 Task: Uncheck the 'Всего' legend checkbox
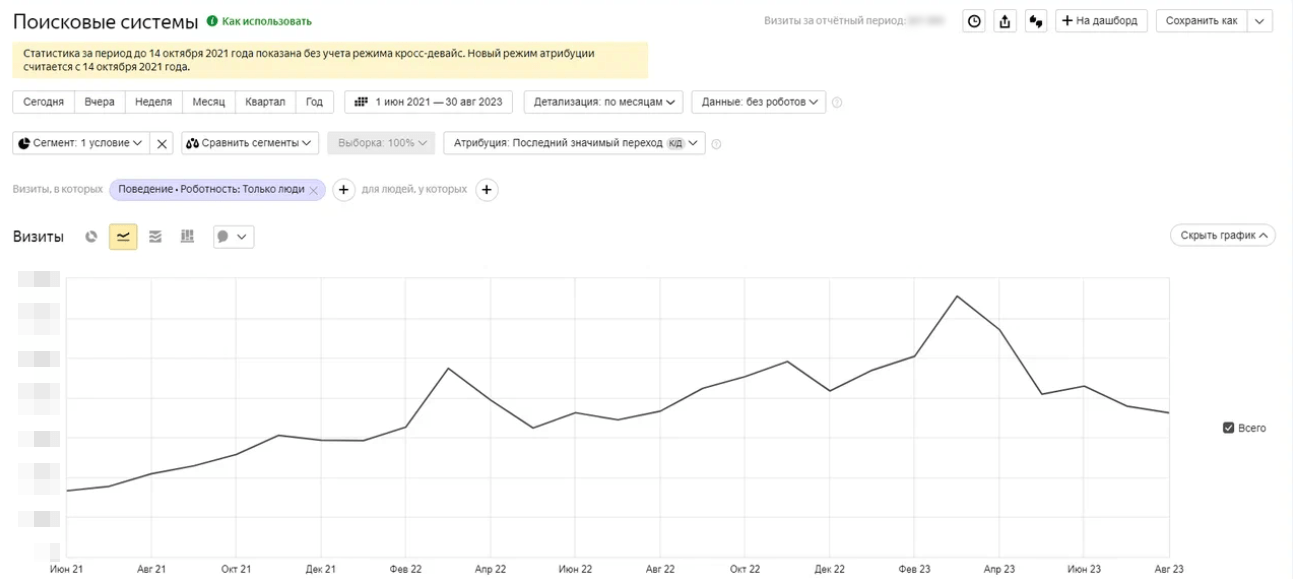pos(1229,428)
